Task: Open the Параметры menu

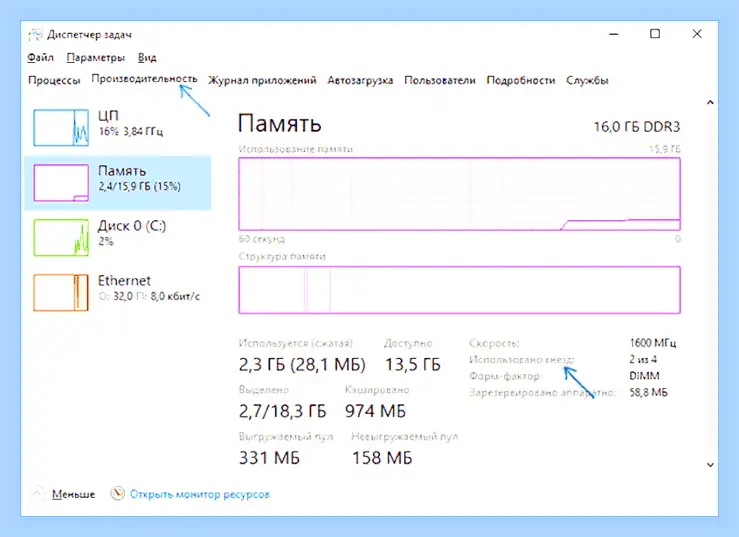Action: point(96,58)
